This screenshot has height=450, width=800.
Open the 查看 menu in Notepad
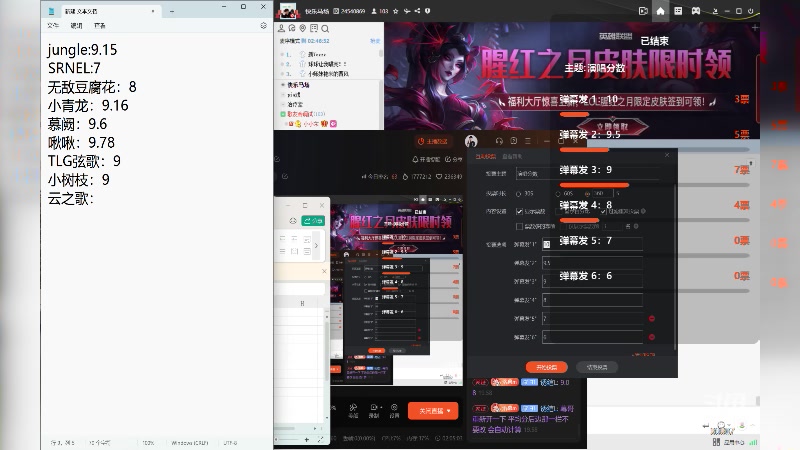pos(100,26)
